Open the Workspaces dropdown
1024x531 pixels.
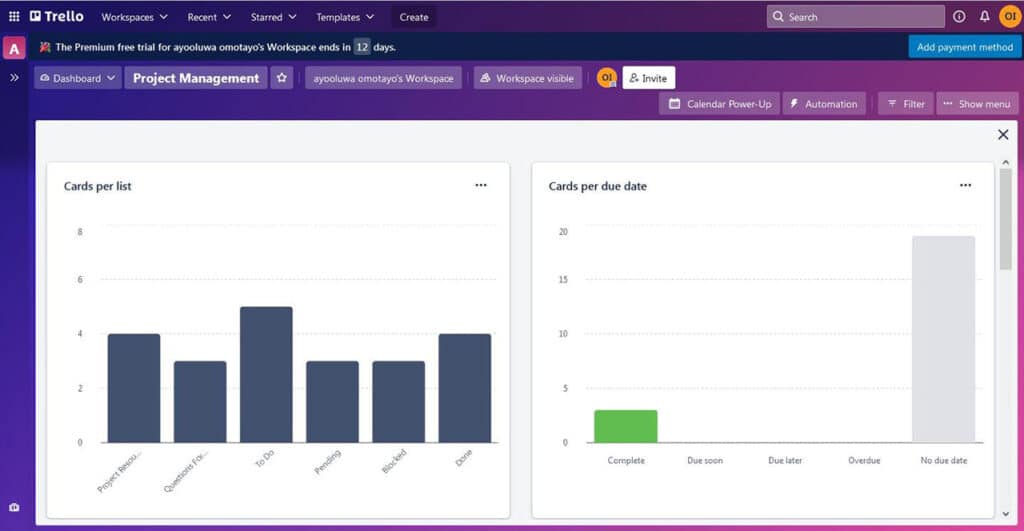(x=134, y=17)
